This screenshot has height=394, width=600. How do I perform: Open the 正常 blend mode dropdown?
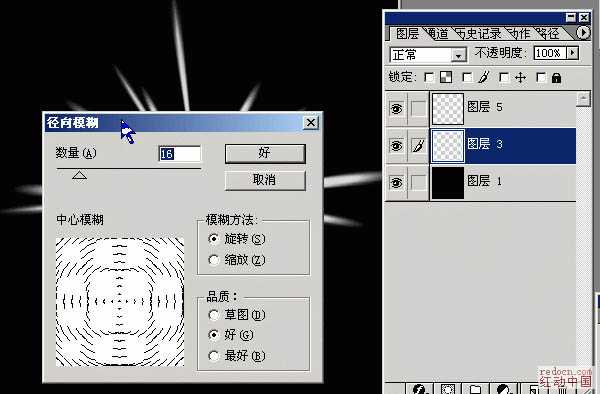click(x=458, y=55)
